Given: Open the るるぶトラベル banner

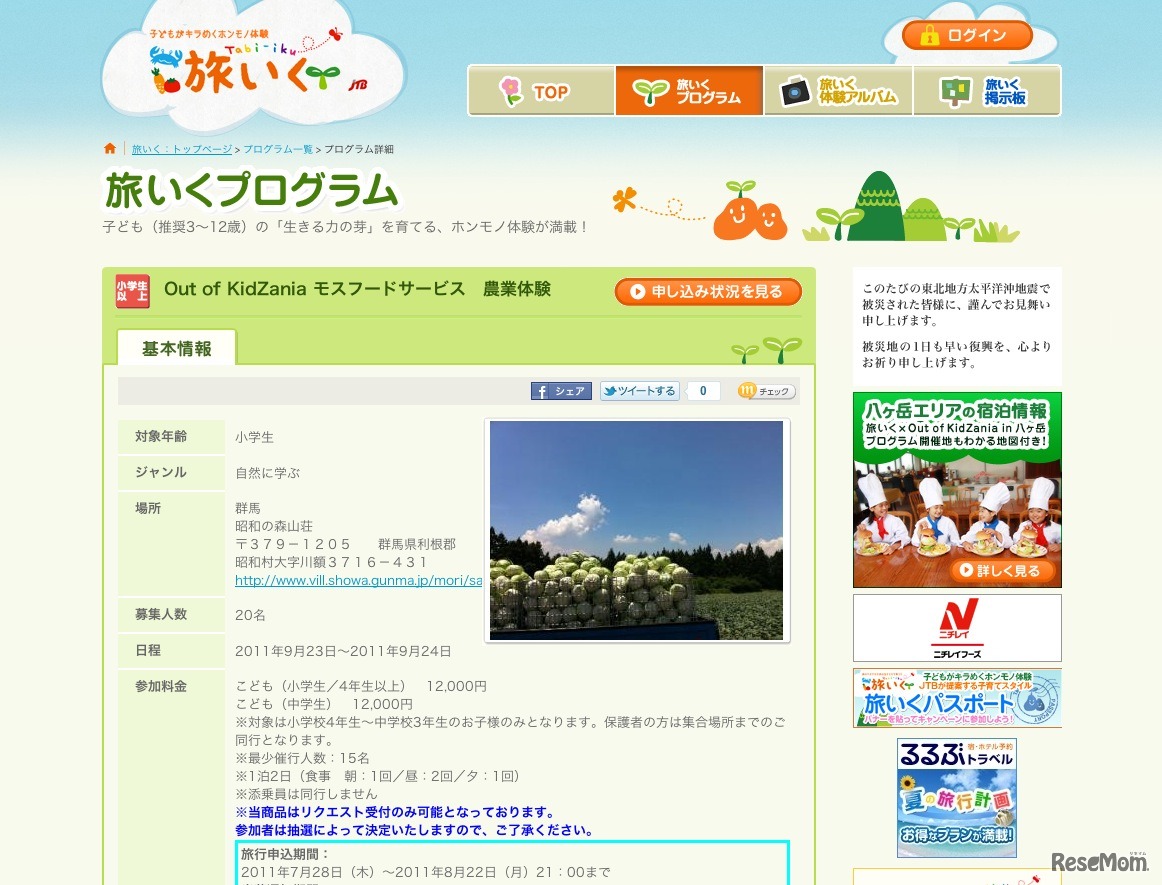Looking at the screenshot, I should 957,798.
